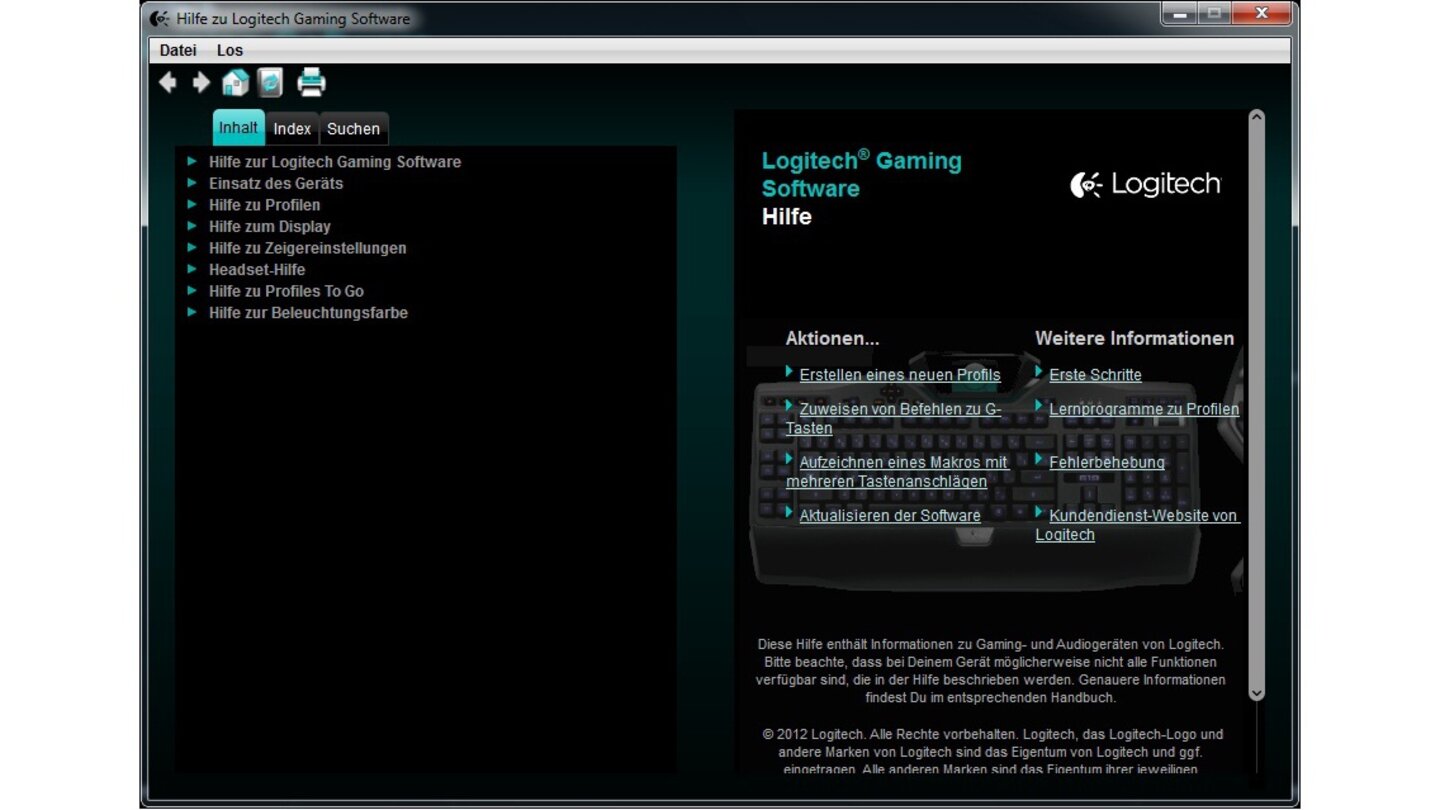The height and width of the screenshot is (810, 1440).
Task: Open Lernprogramme zu Profilen link
Action: pos(1144,409)
